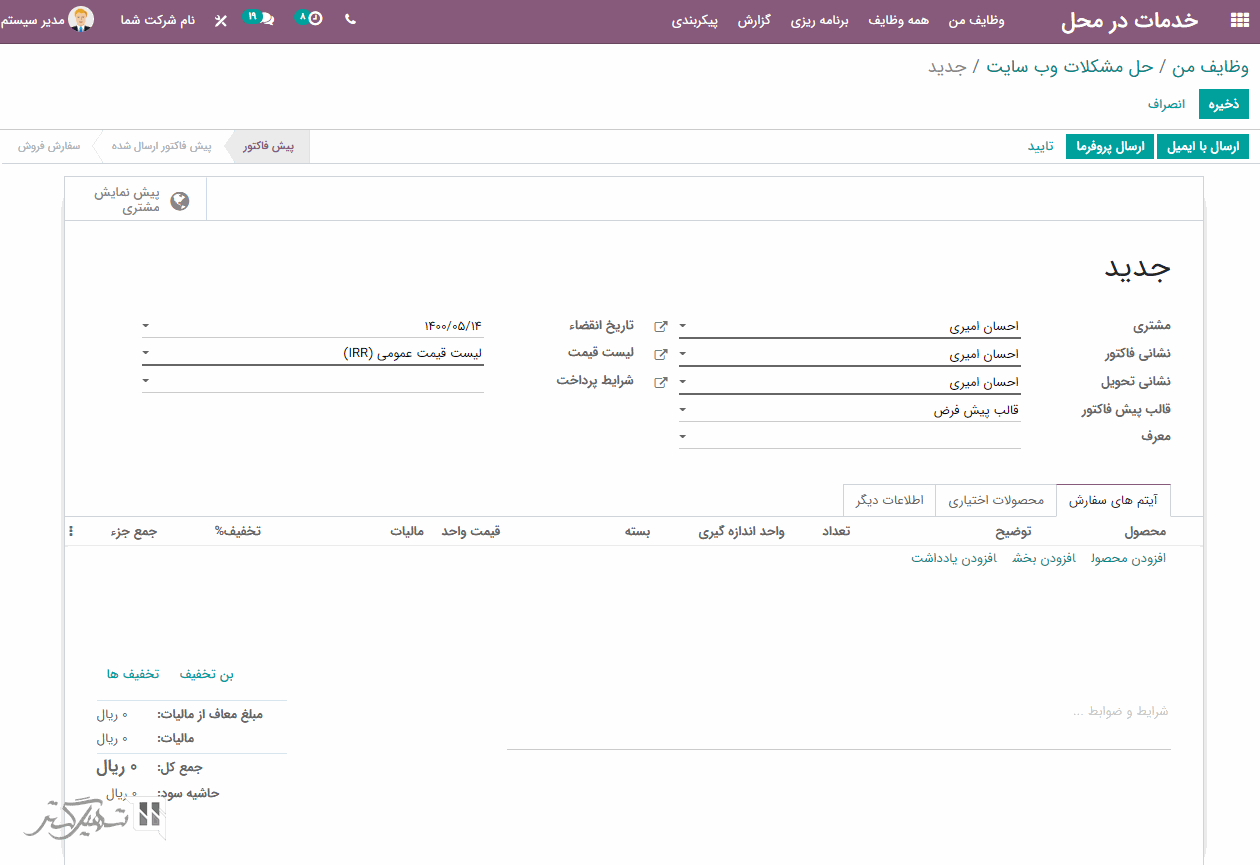This screenshot has height=865, width=1260.
Task: Open external link next to مشتری field
Action: (660, 327)
